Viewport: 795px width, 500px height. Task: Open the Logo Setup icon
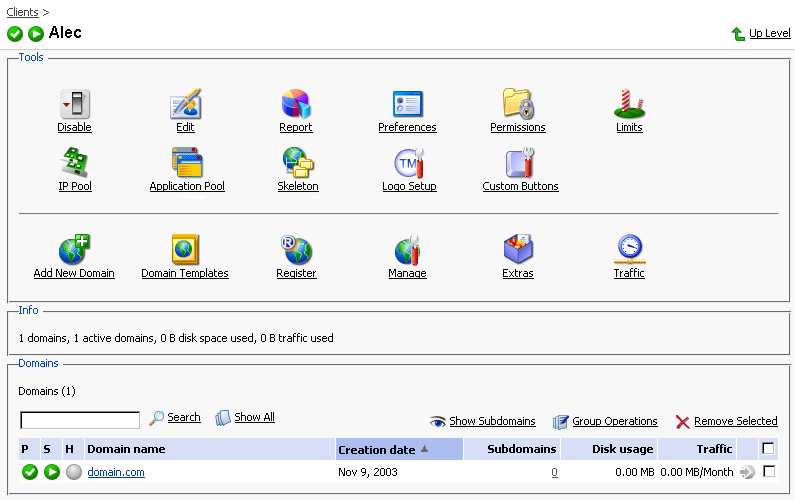[x=409, y=163]
